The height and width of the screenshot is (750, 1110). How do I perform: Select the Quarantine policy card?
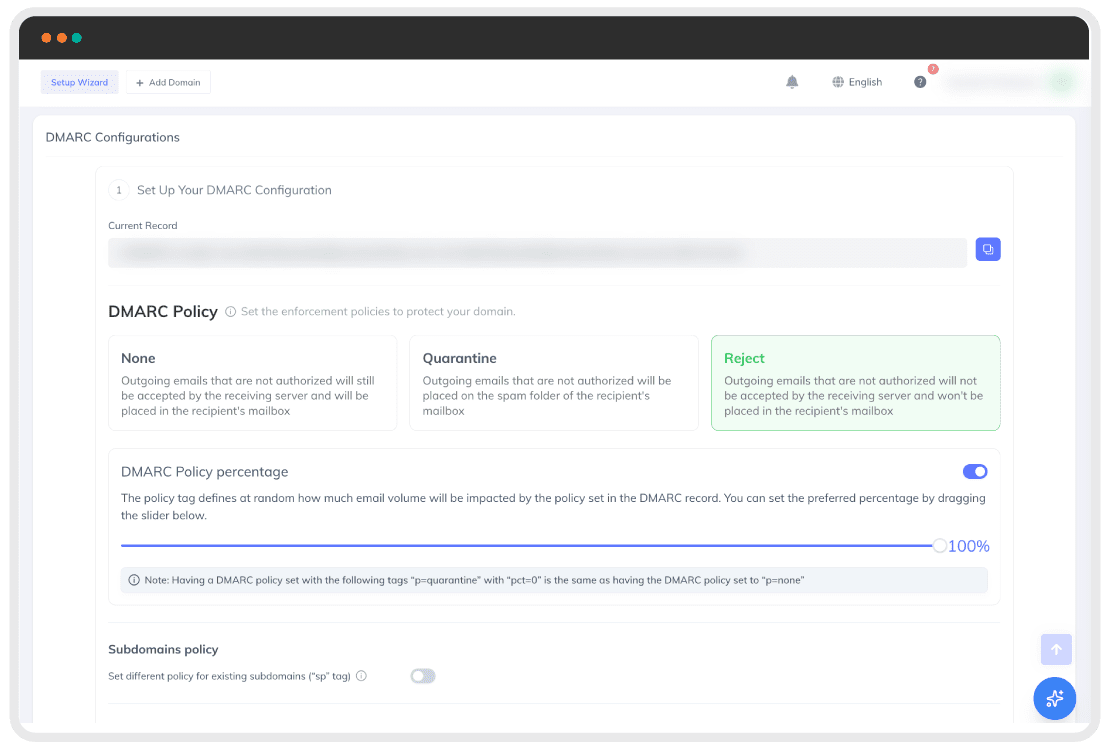[x=554, y=383]
